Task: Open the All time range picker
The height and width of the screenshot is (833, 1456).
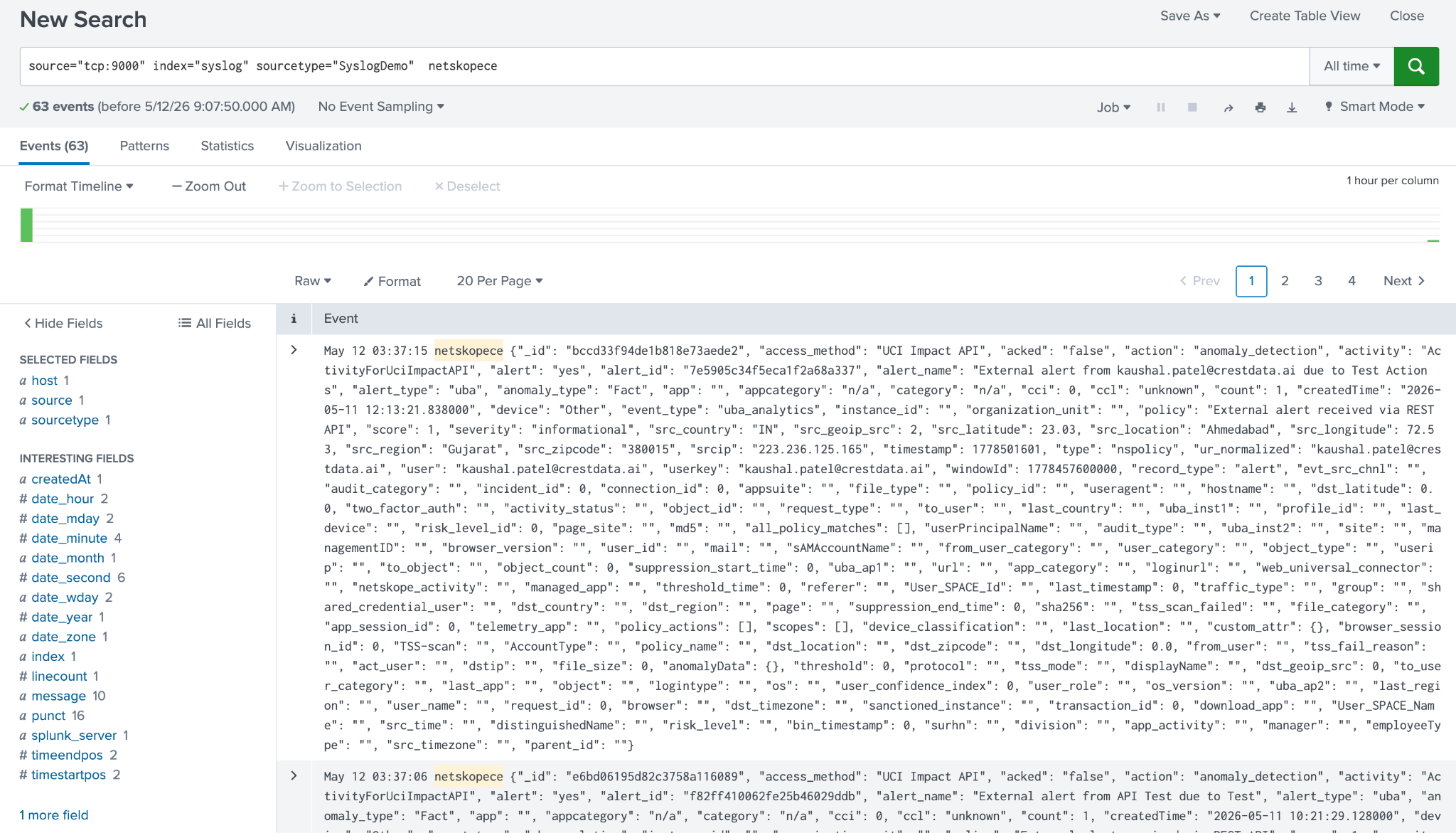Action: (x=1351, y=66)
